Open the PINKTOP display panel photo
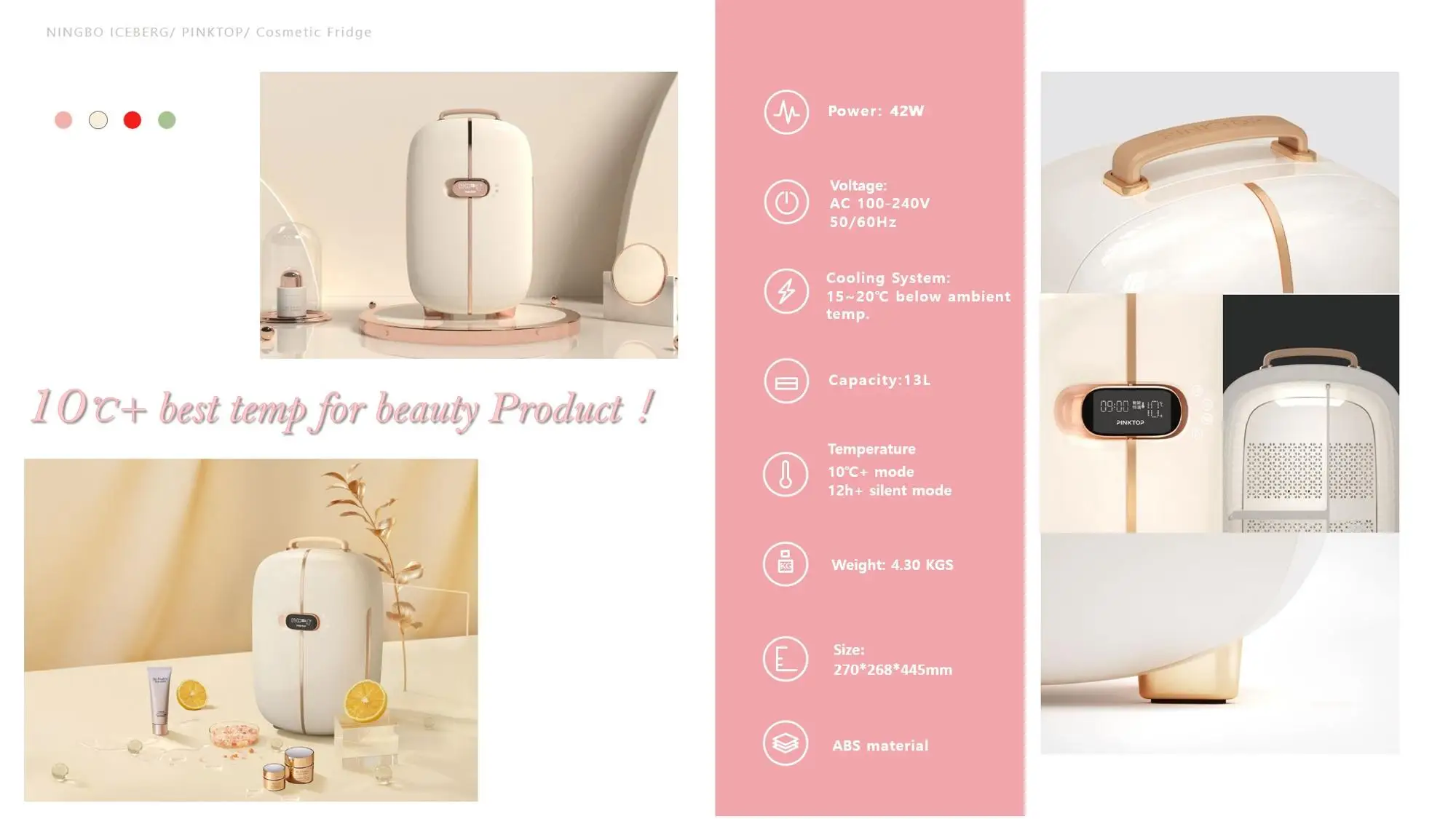The height and width of the screenshot is (819, 1456). coord(1131,413)
